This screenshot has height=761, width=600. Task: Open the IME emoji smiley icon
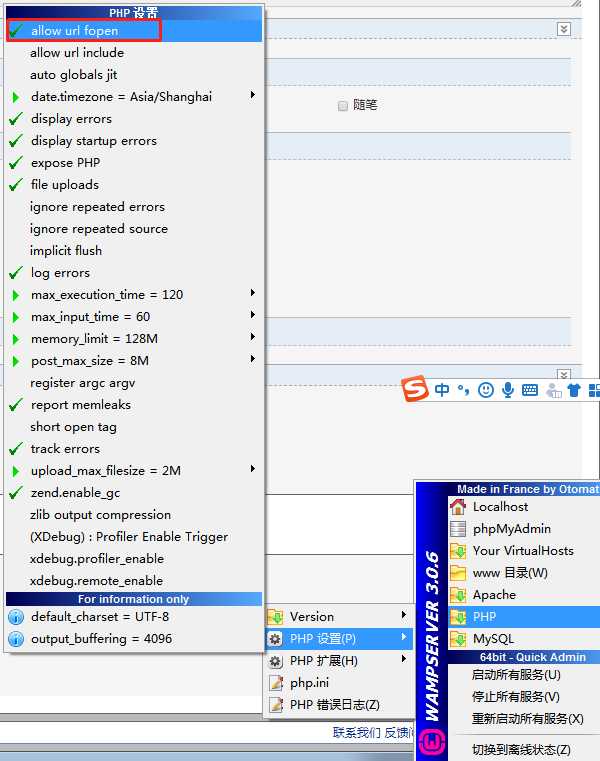[x=485, y=390]
